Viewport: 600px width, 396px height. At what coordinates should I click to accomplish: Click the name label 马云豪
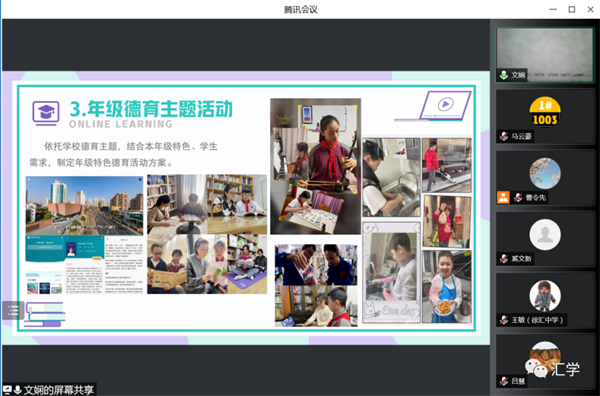click(x=522, y=136)
